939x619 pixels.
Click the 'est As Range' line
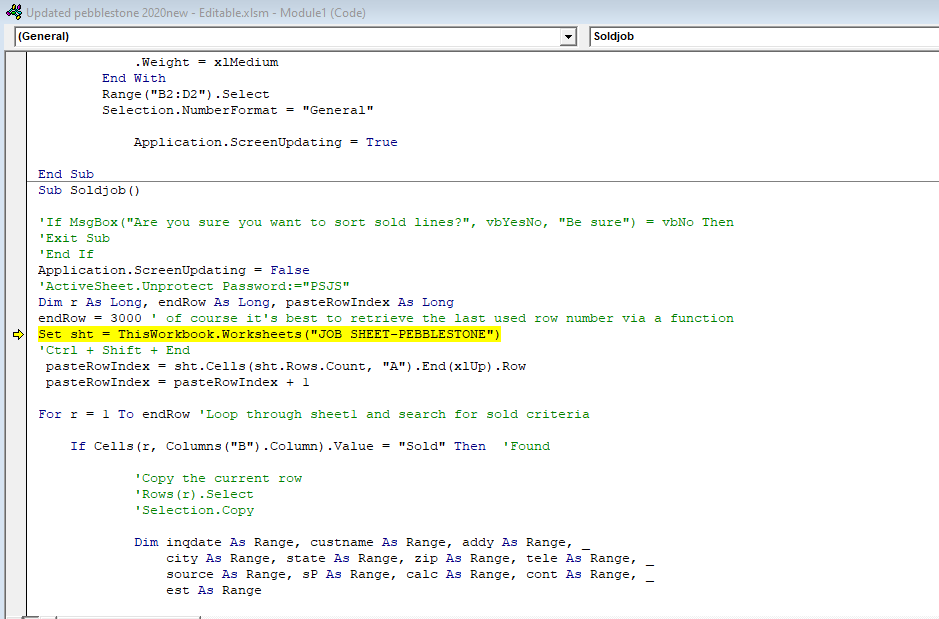(x=214, y=590)
